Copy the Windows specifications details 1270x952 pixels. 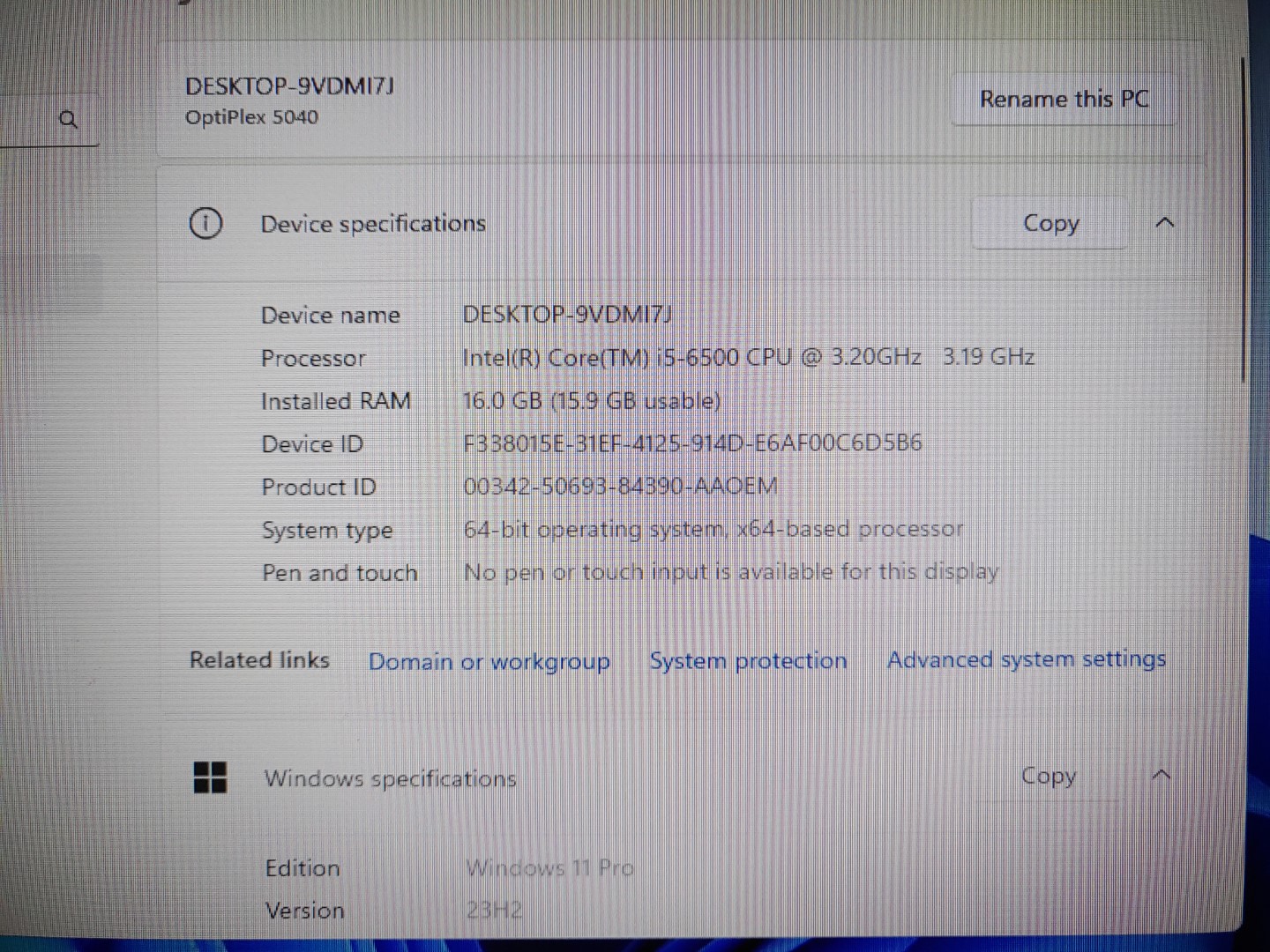coord(1048,777)
